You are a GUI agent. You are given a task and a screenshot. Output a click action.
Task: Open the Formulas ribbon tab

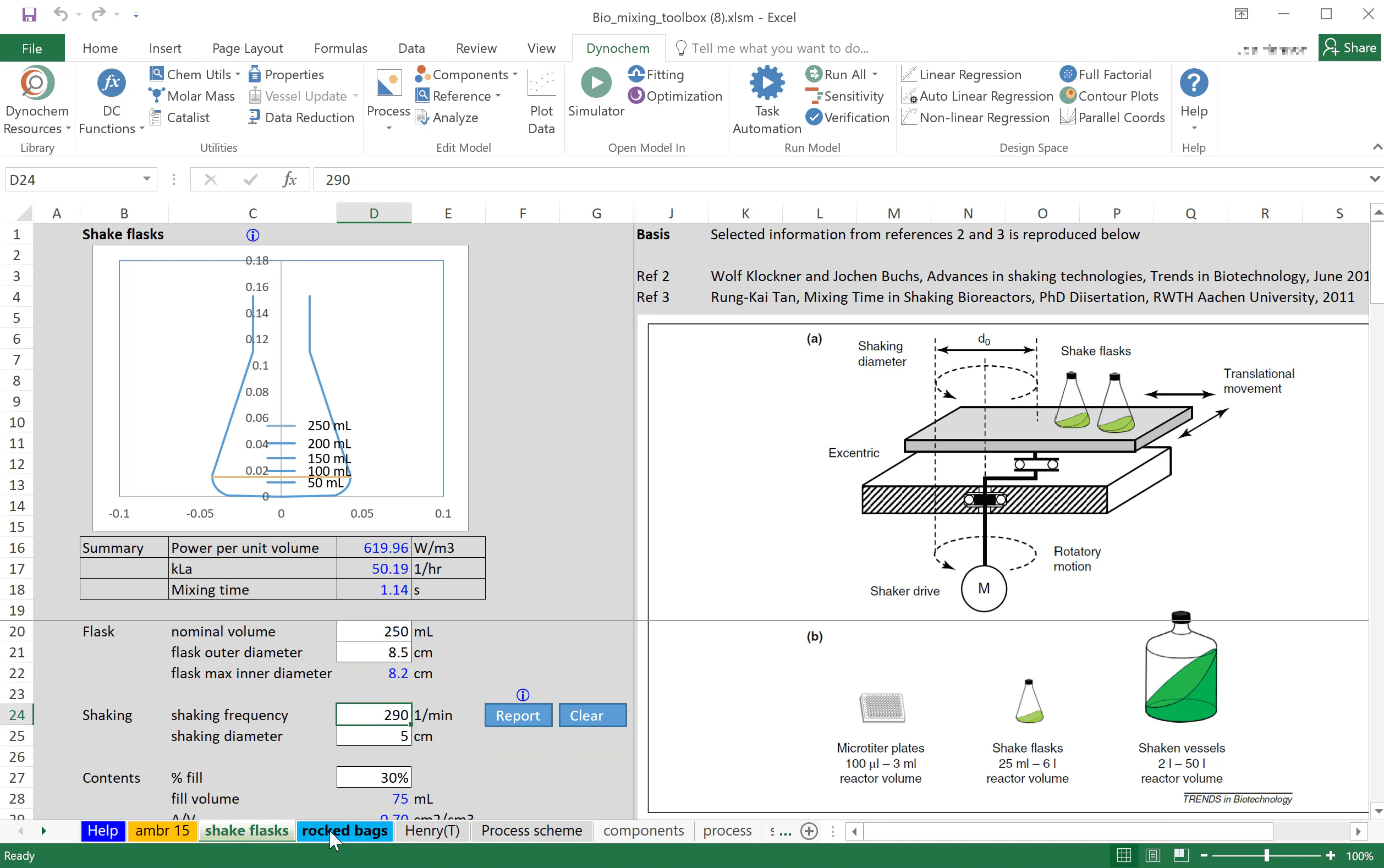coord(340,48)
